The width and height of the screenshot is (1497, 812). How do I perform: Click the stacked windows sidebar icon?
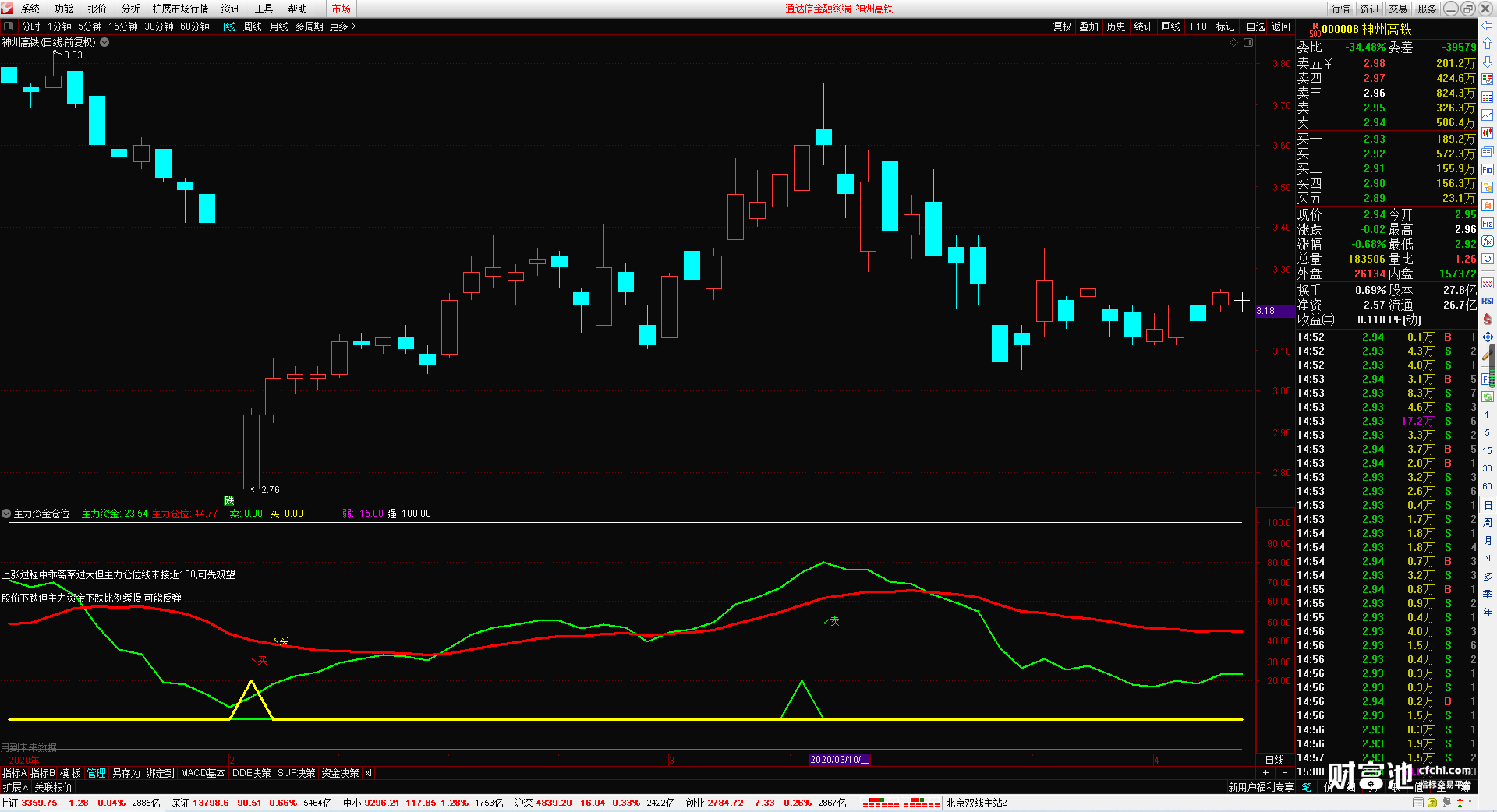pyautogui.click(x=1488, y=151)
